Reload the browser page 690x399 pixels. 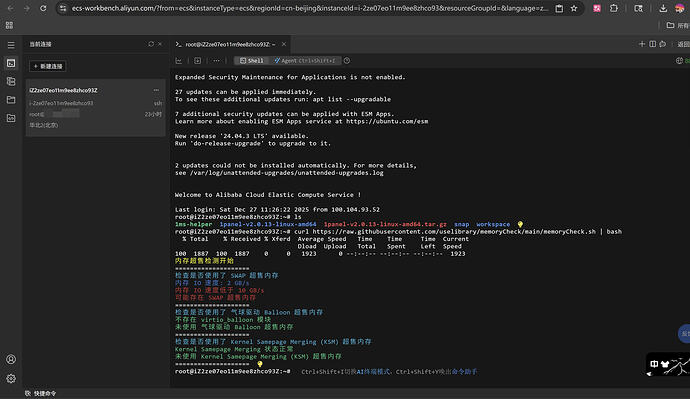43,8
